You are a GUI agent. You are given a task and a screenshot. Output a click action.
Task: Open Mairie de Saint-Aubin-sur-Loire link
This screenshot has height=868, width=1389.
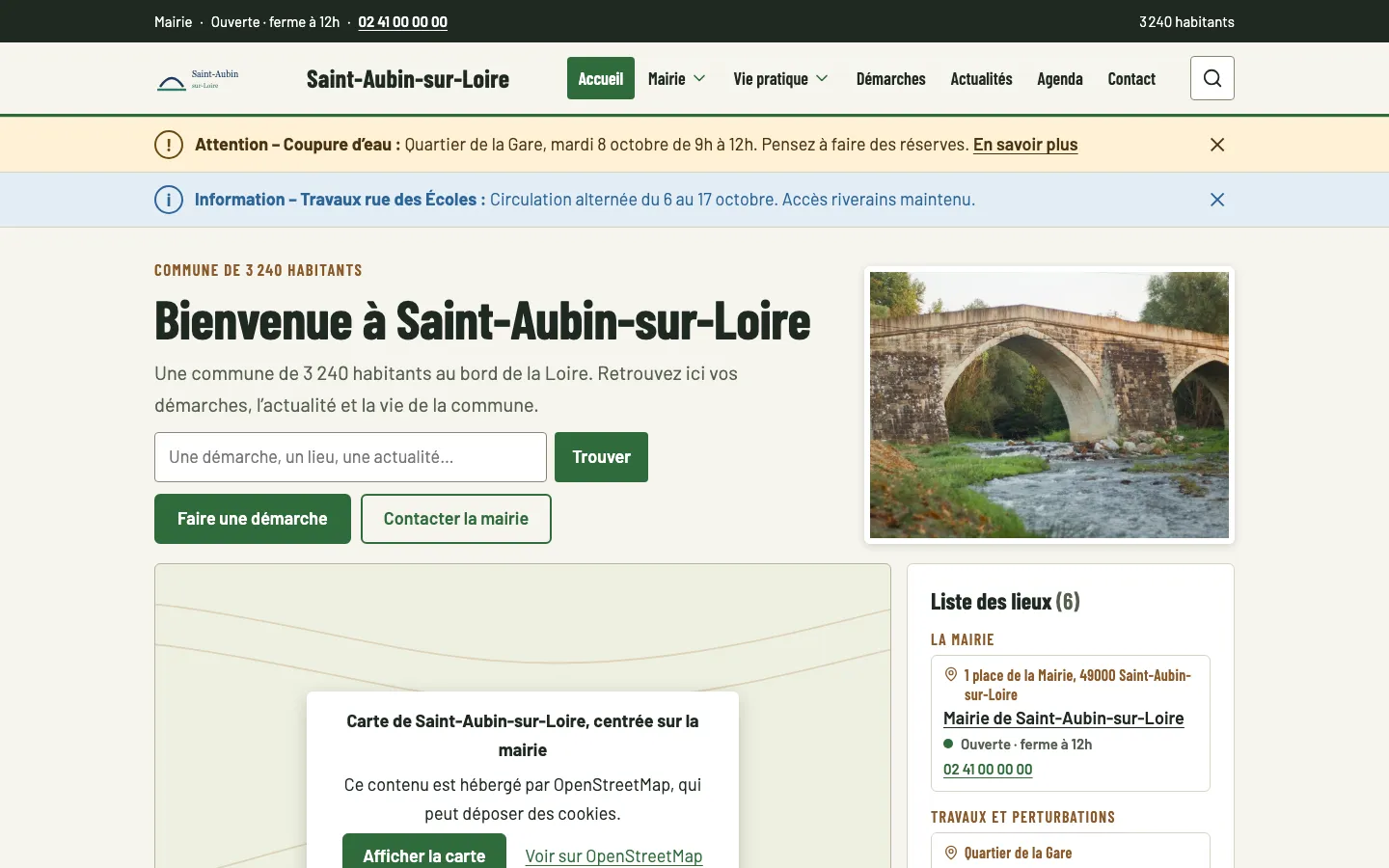pyautogui.click(x=1063, y=719)
